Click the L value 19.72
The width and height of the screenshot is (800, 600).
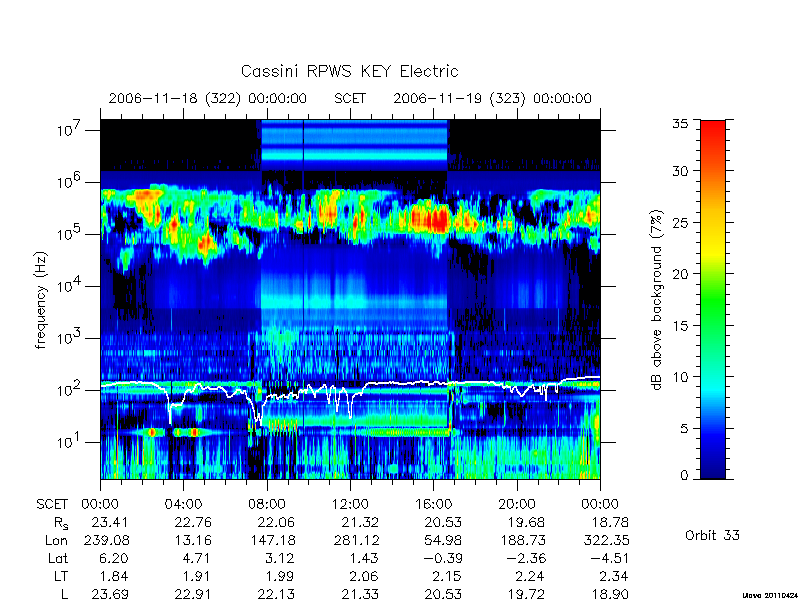coord(526,594)
